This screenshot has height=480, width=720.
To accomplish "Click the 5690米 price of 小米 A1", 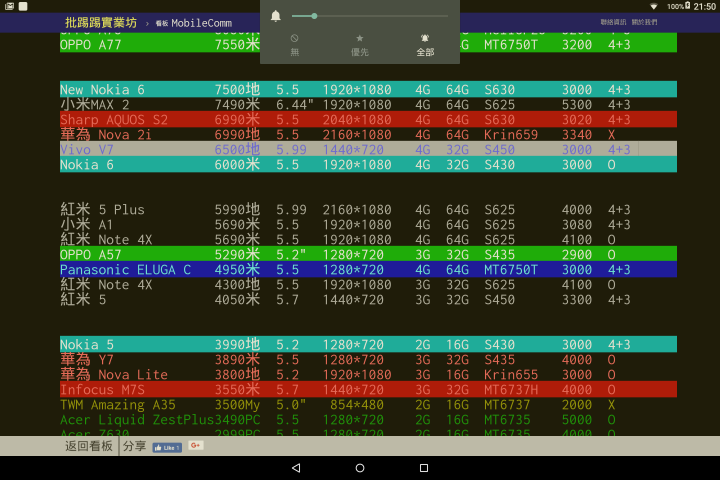I will click(x=237, y=225).
